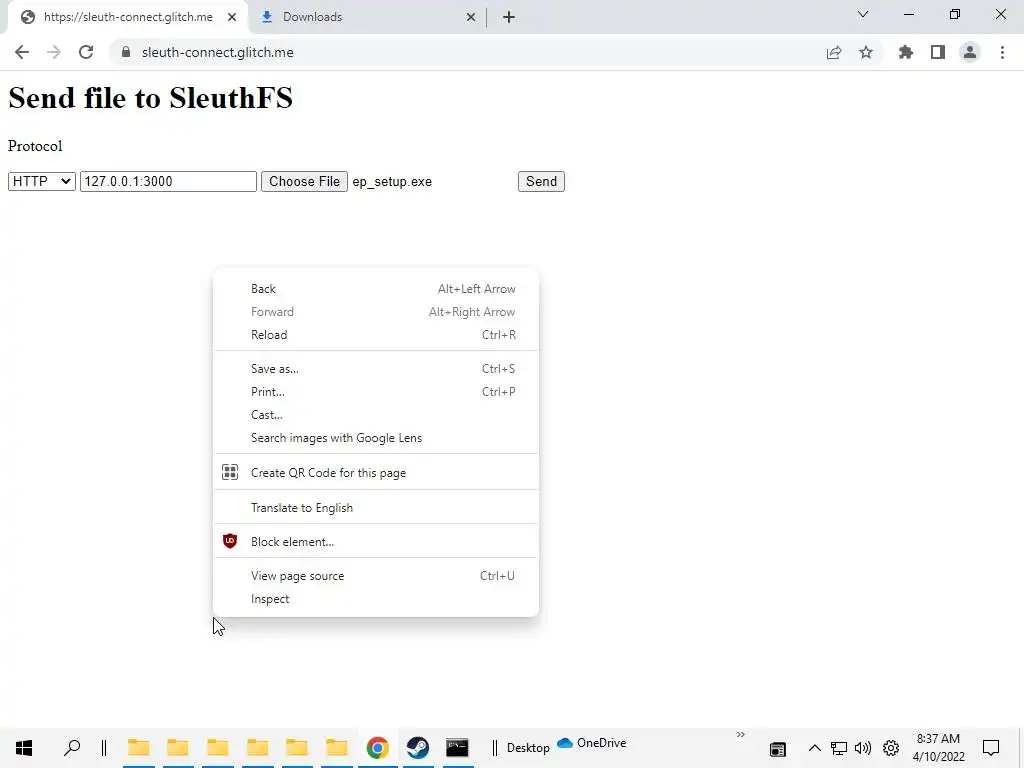Select Inspect in context menu
Screen dimensions: 1024x768
tap(376, 598)
